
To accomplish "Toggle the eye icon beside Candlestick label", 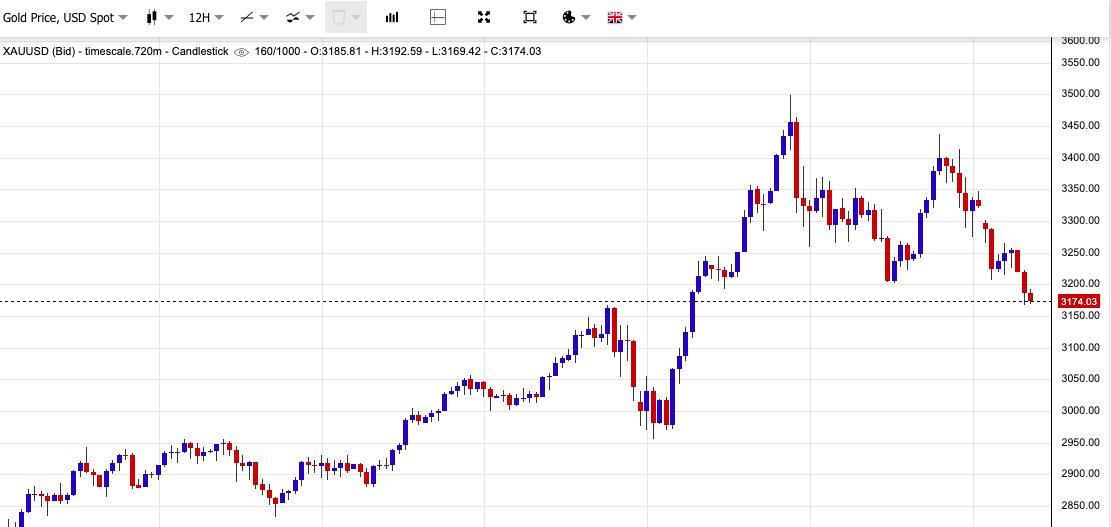I will coord(241,52).
